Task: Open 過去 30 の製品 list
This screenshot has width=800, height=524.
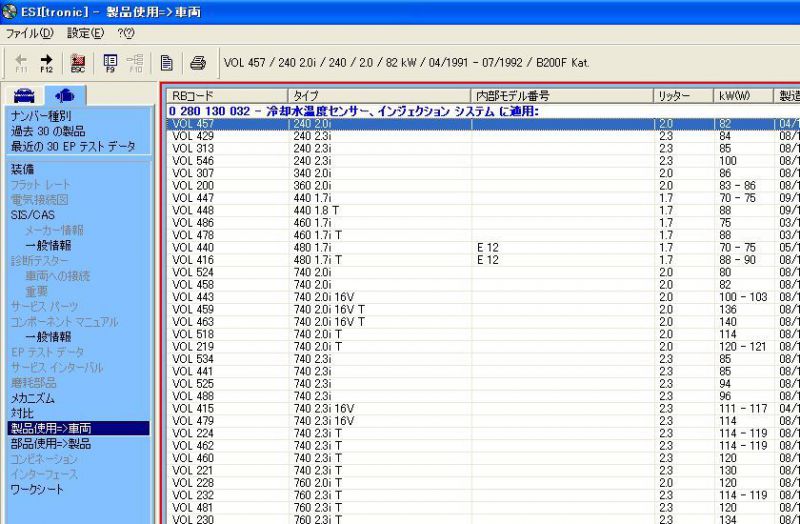Action: [x=49, y=131]
